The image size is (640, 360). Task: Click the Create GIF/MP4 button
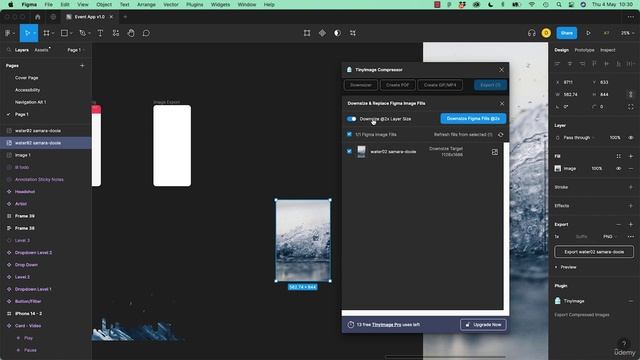coord(440,85)
